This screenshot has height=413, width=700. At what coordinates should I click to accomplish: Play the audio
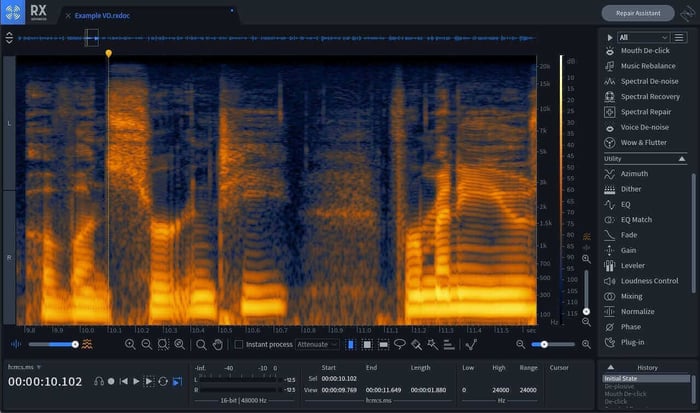click(136, 381)
